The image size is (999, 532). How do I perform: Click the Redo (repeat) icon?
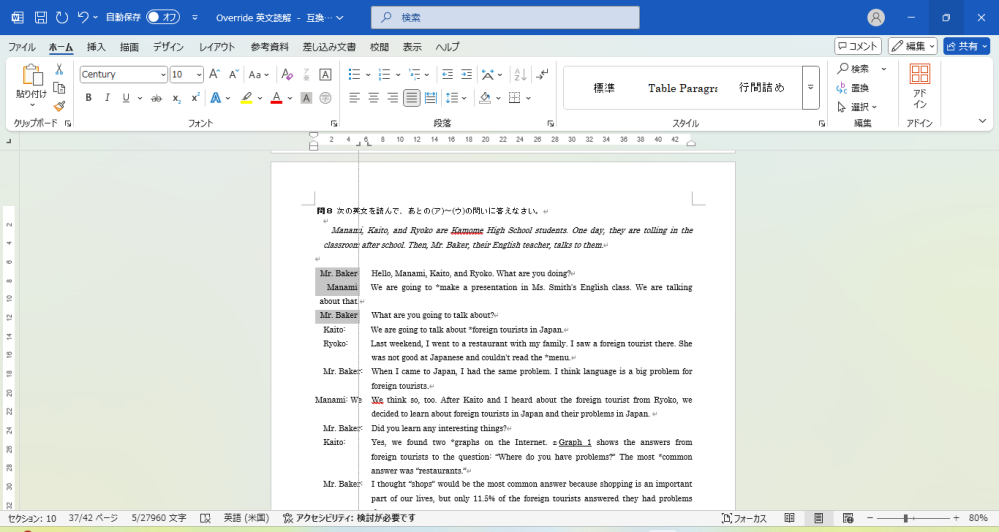tap(62, 18)
